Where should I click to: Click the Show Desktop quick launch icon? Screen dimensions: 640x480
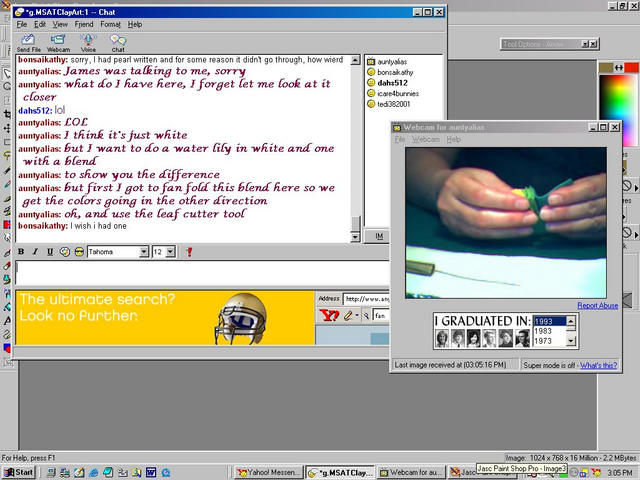(x=79, y=472)
